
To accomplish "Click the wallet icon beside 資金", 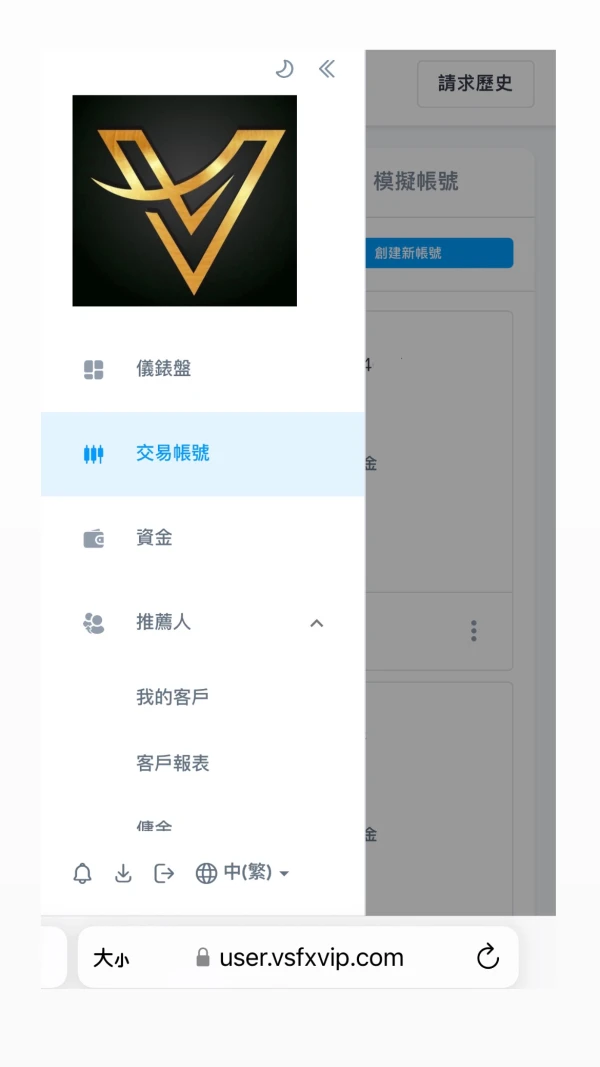I will coord(94,539).
